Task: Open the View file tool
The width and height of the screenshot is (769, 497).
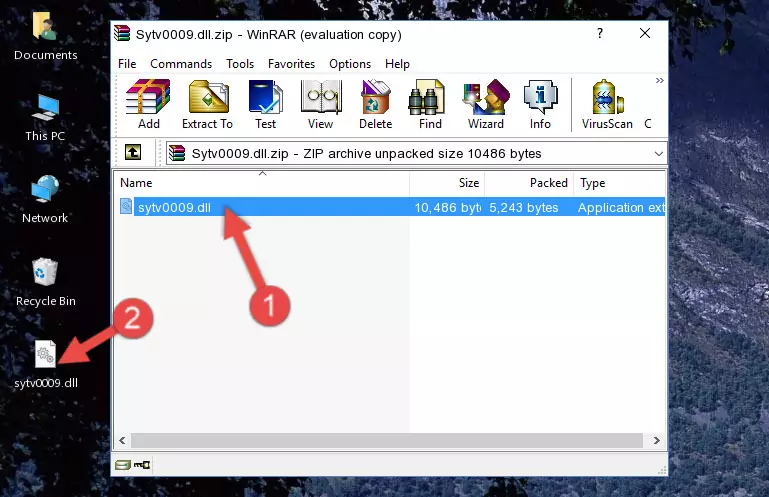Action: 321,105
